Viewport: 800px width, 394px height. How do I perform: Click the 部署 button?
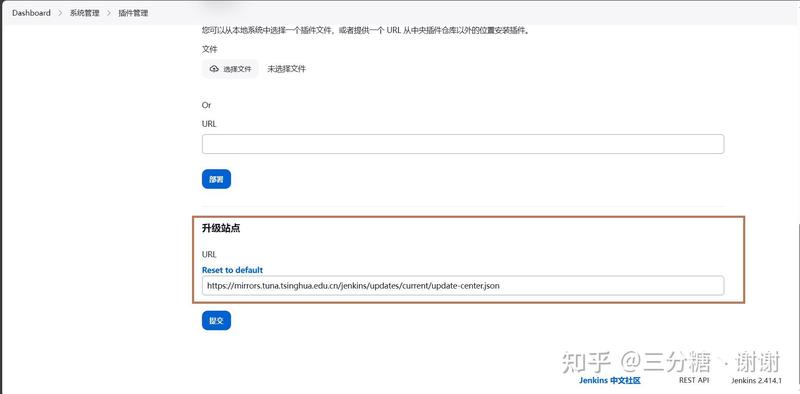[x=216, y=179]
